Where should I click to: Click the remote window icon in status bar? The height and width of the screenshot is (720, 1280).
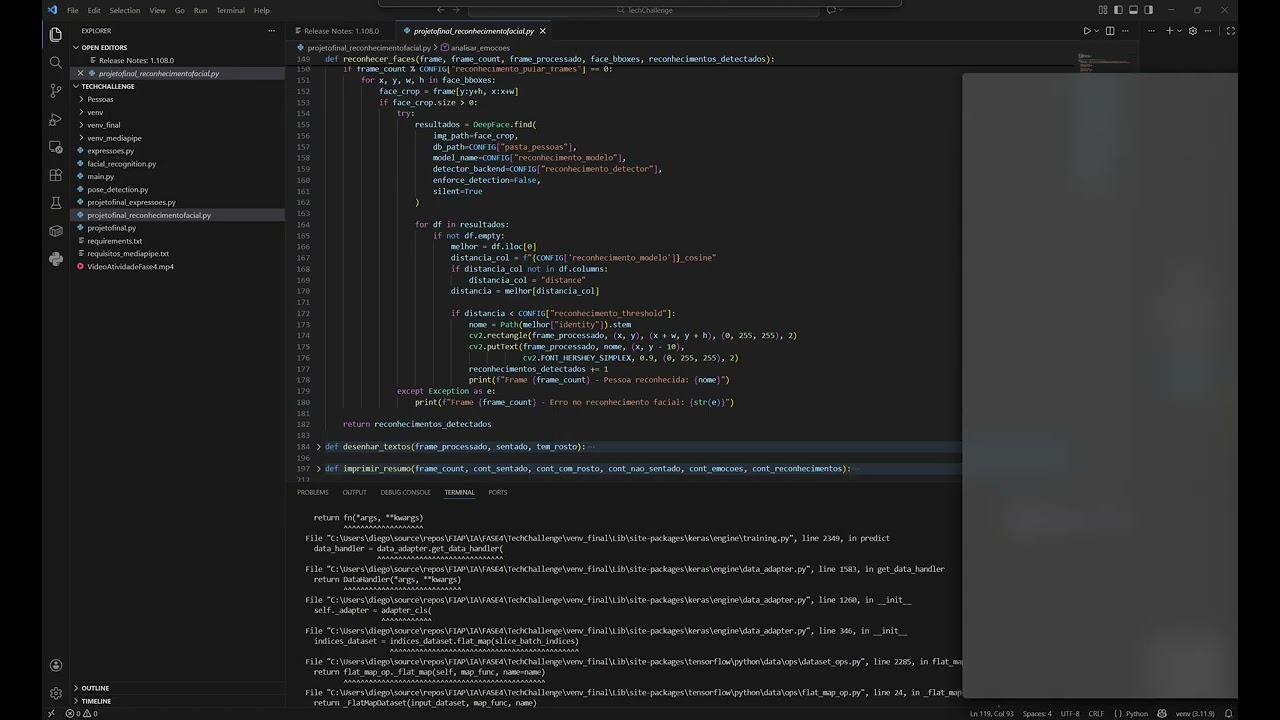coord(51,713)
